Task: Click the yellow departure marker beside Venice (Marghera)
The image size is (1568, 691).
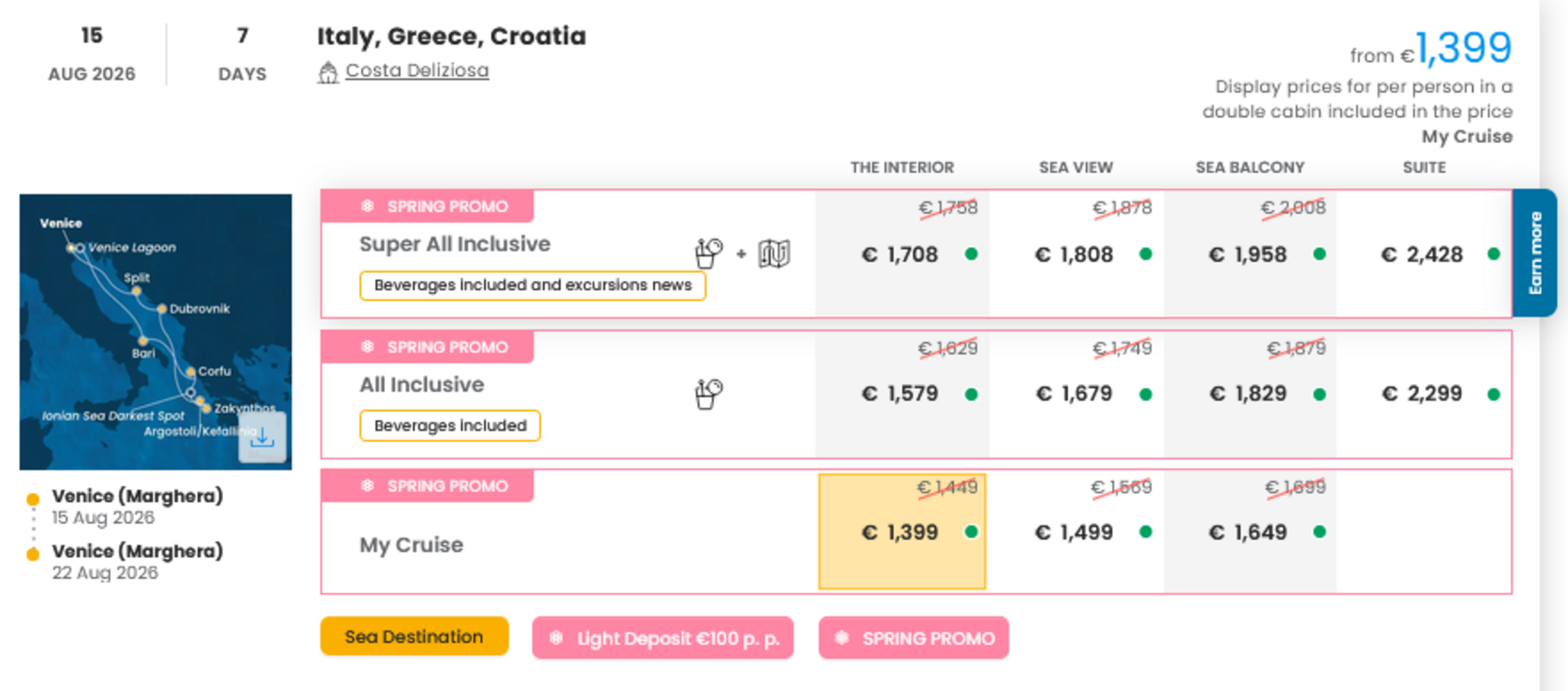Action: 33,498
